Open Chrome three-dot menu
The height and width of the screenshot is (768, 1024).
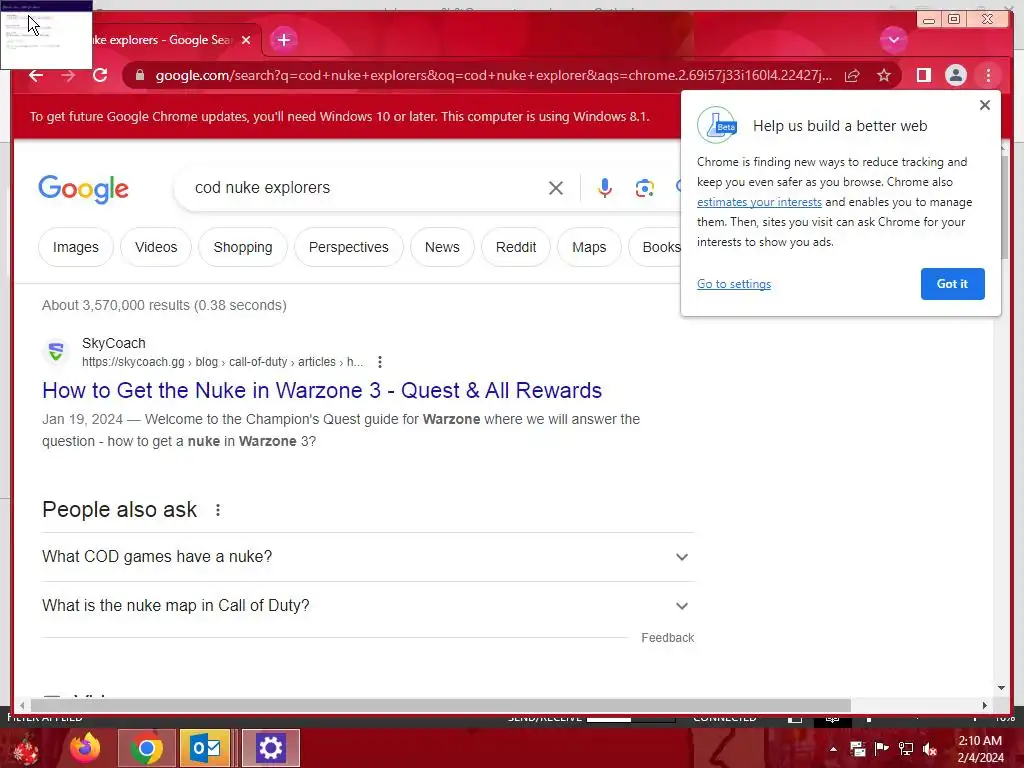coord(988,75)
